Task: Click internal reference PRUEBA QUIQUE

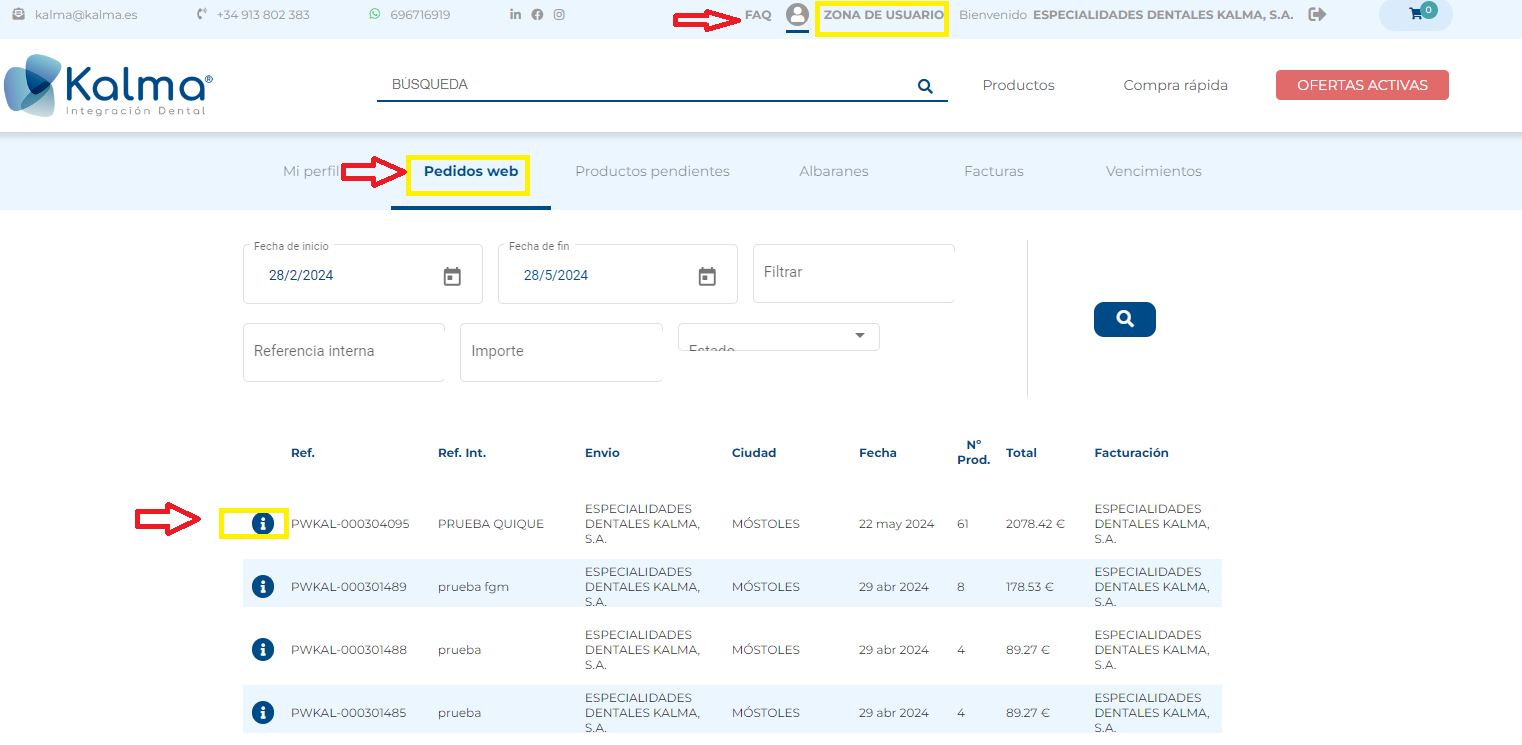Action: (491, 524)
